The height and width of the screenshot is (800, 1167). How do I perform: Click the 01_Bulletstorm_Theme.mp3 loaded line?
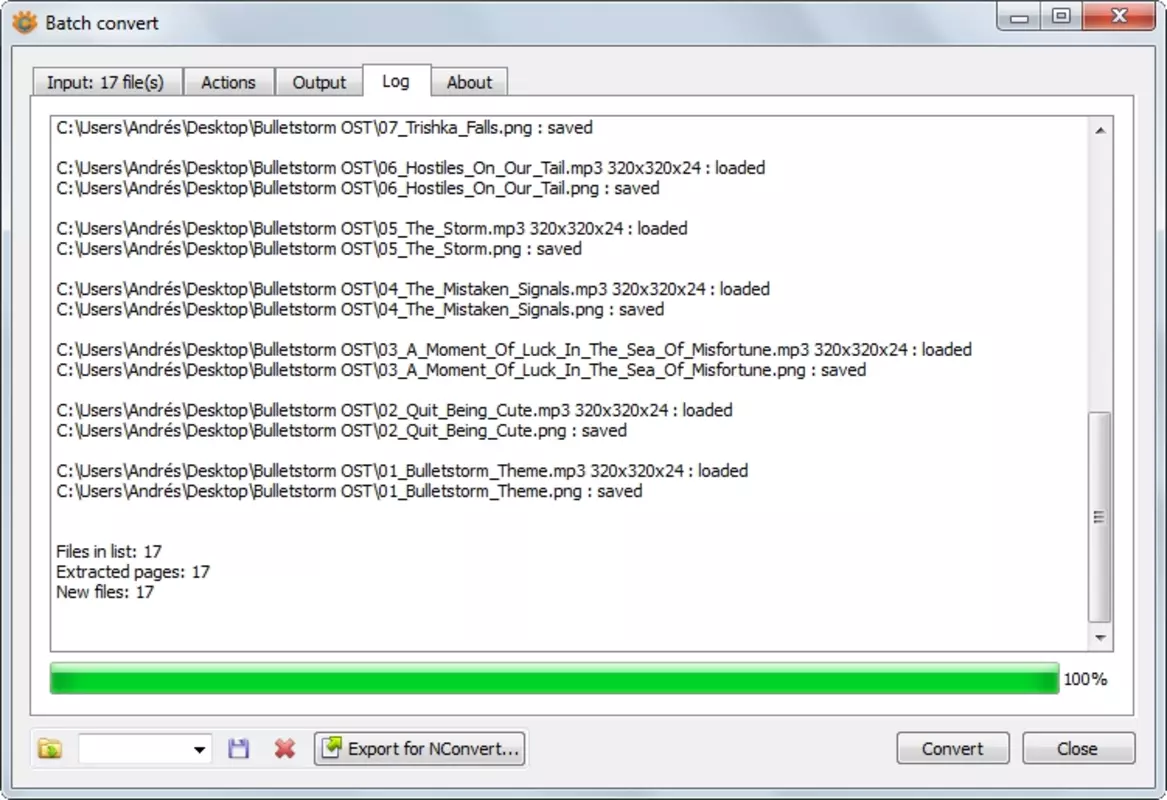tap(402, 471)
